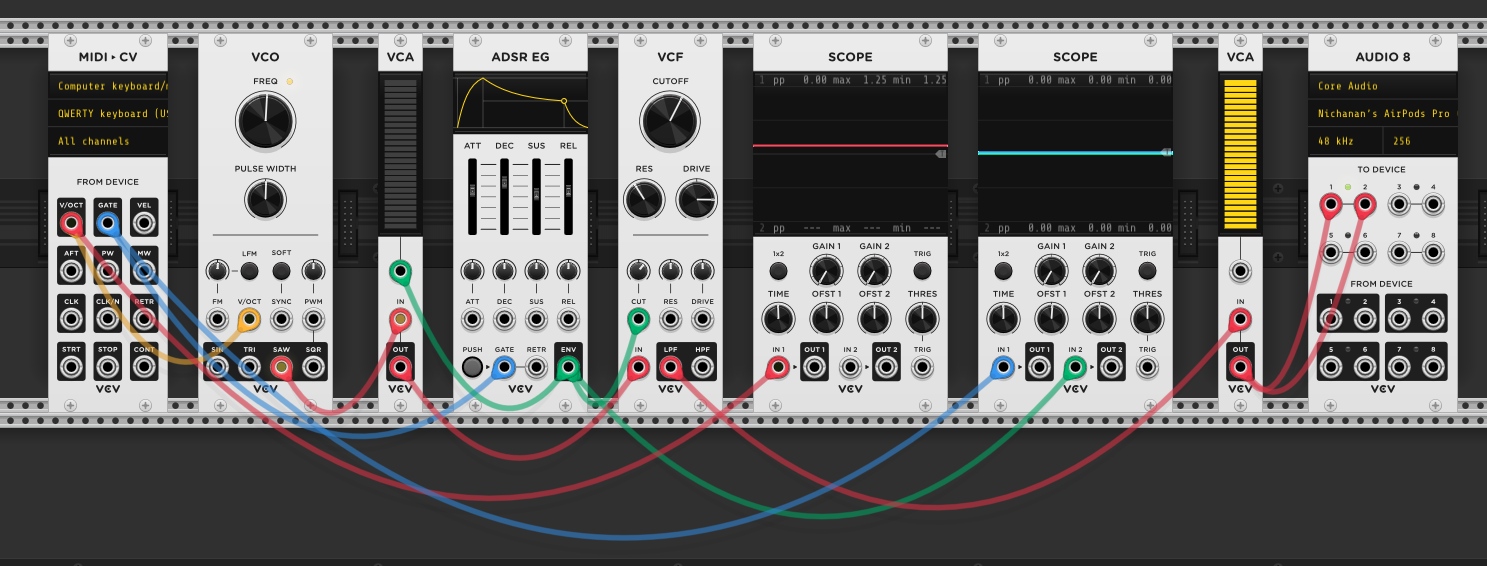1487x566 pixels.
Task: Select the RETR input jack on ADSR EG
Action: pyautogui.click(x=536, y=368)
